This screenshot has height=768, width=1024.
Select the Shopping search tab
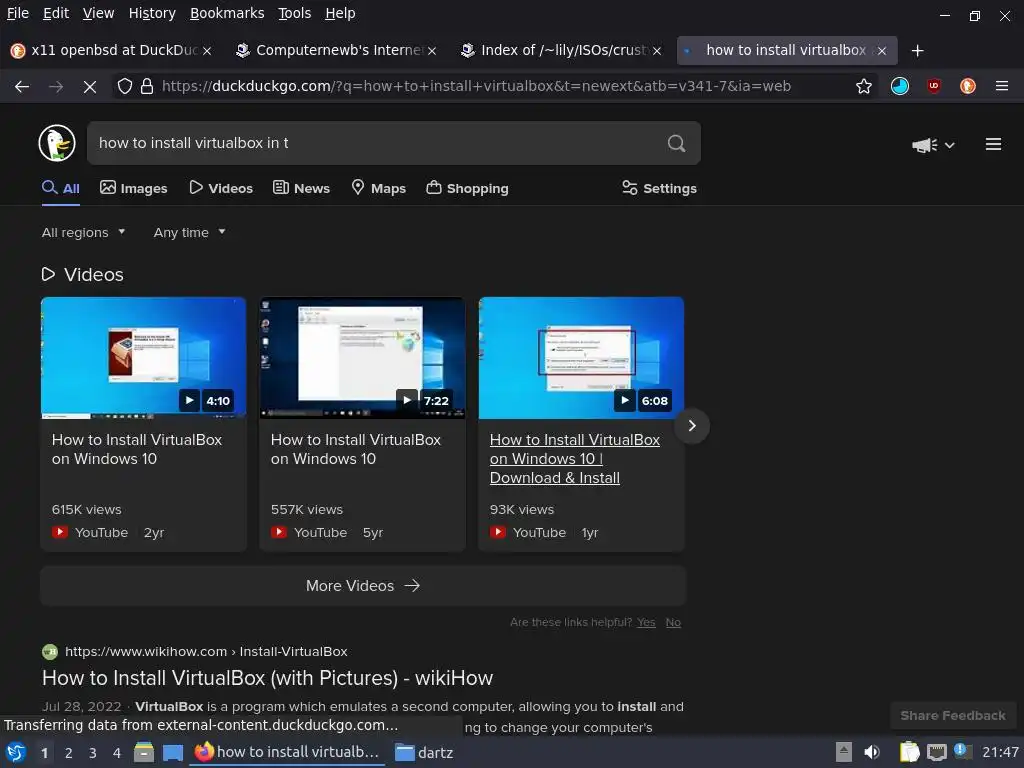click(x=467, y=189)
